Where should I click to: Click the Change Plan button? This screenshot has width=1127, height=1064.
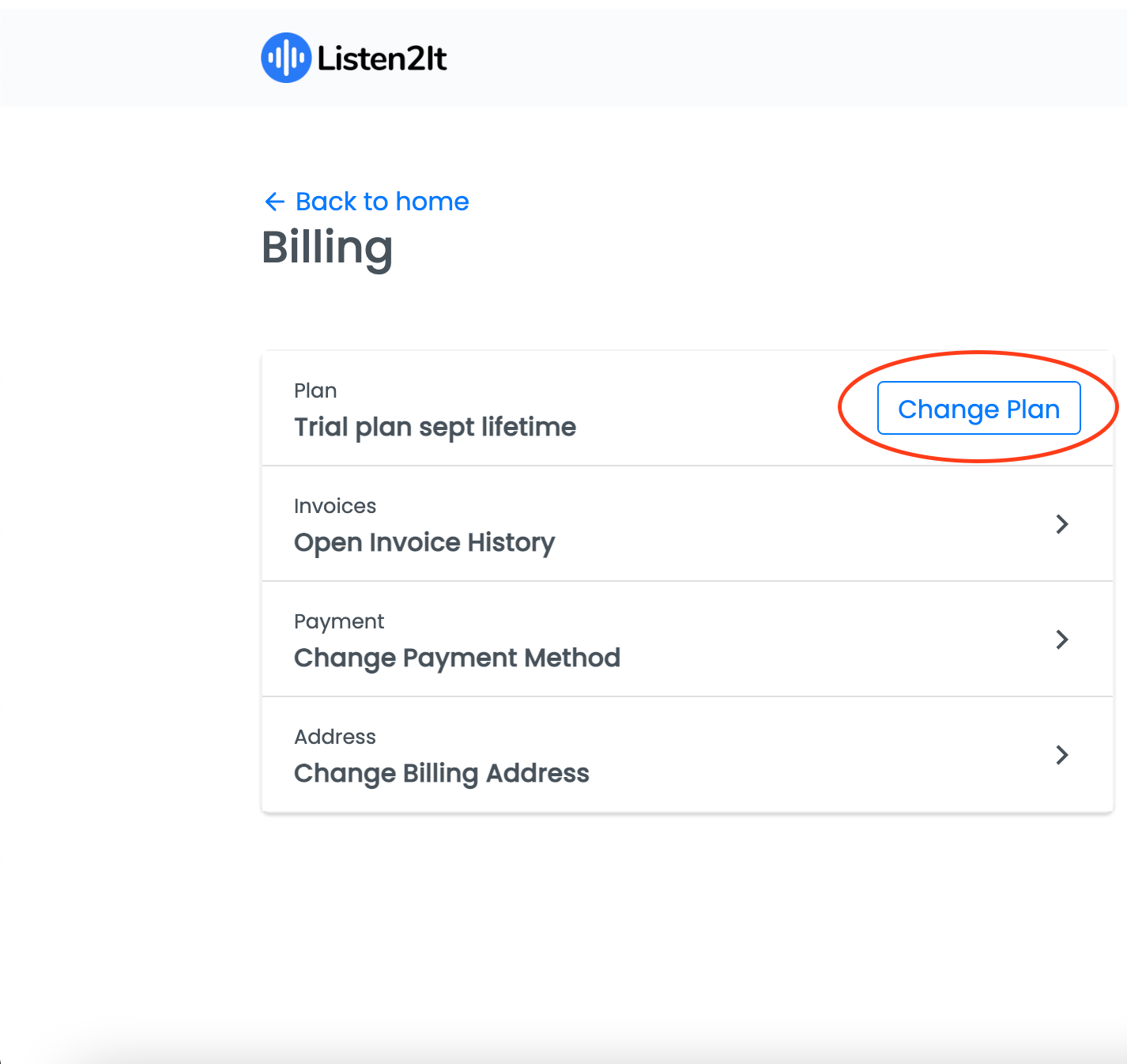pos(978,408)
